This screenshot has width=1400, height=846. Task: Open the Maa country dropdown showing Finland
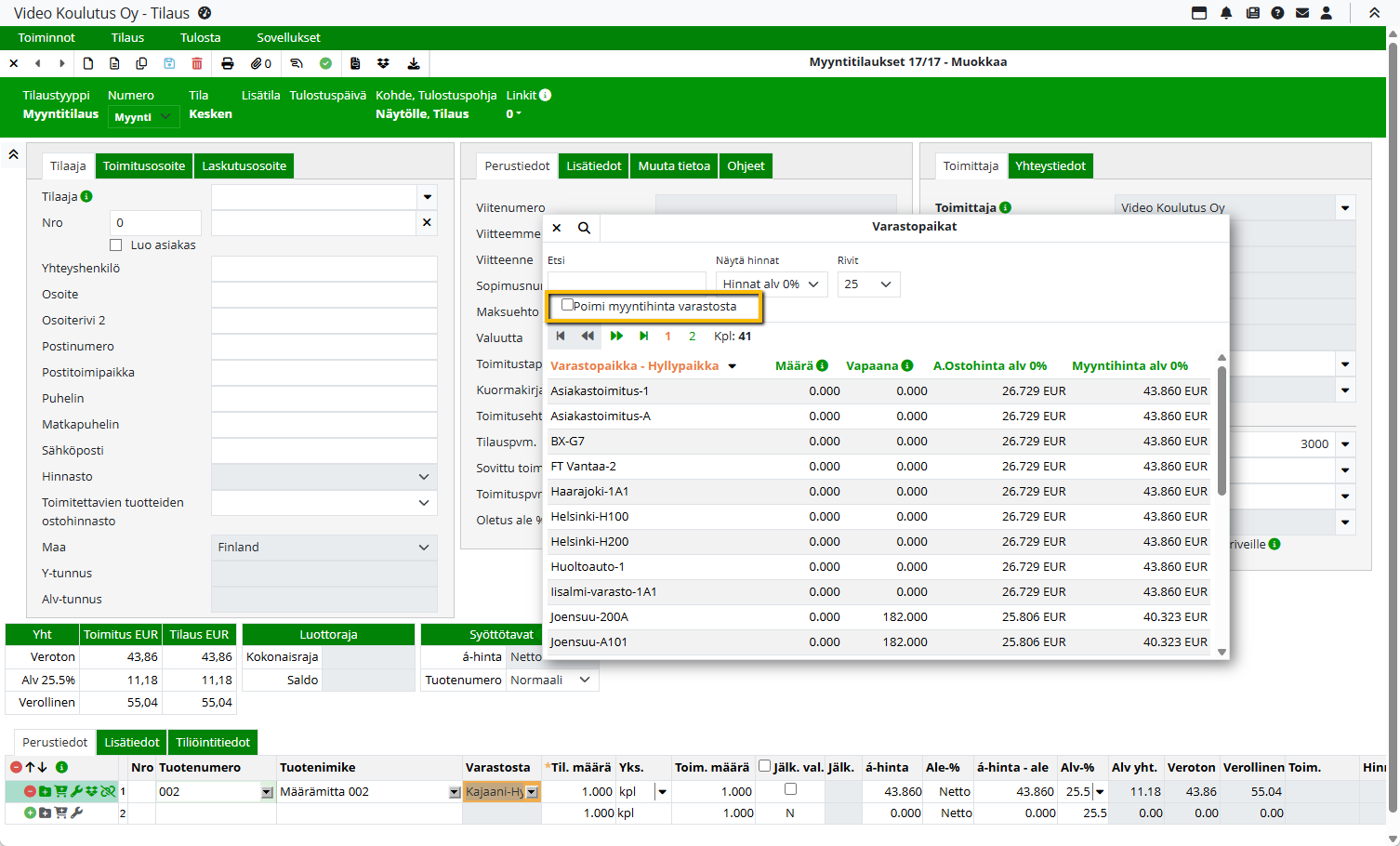324,548
